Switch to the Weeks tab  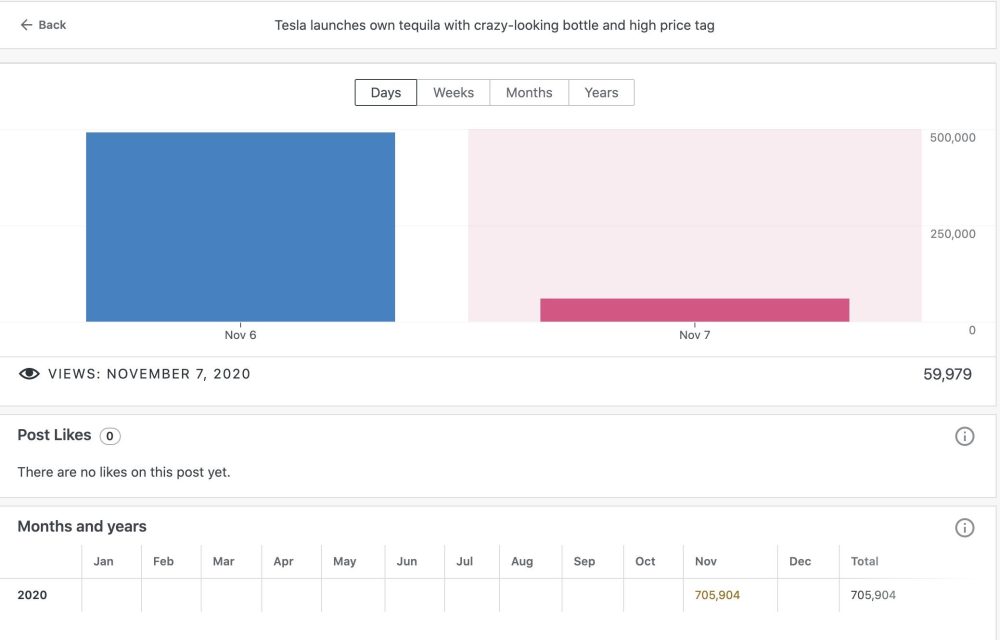click(x=453, y=92)
